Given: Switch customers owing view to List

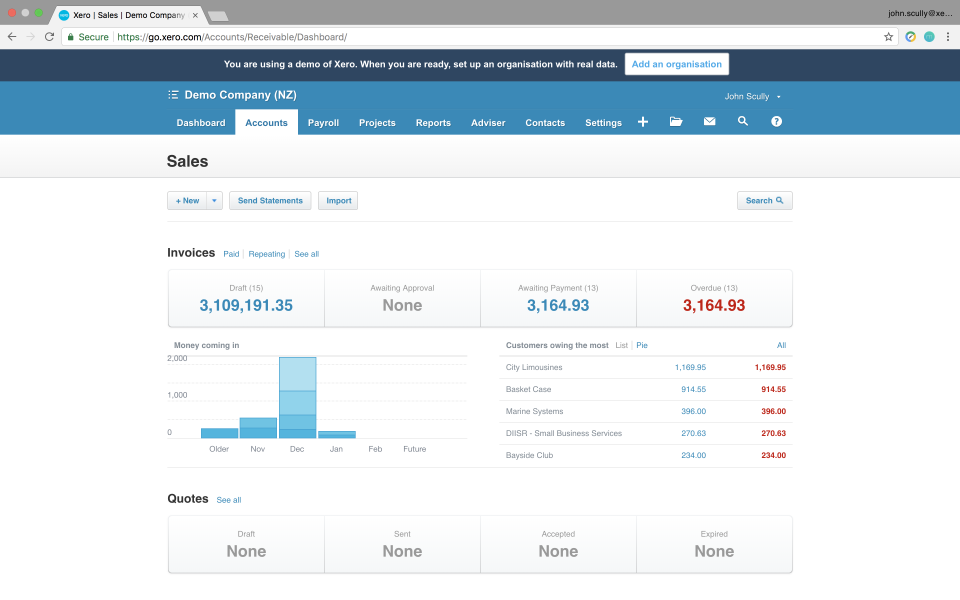Looking at the screenshot, I should (622, 344).
